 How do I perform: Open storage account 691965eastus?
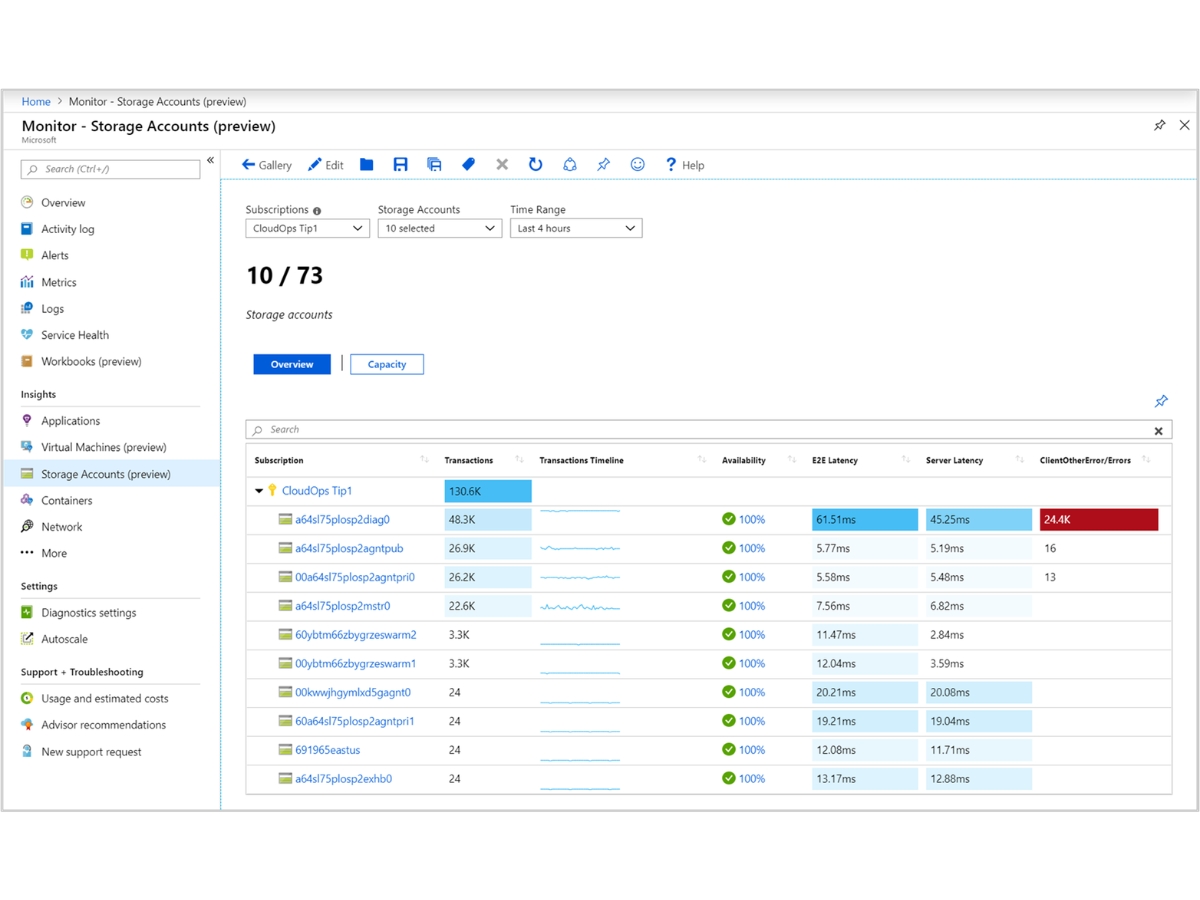point(328,750)
